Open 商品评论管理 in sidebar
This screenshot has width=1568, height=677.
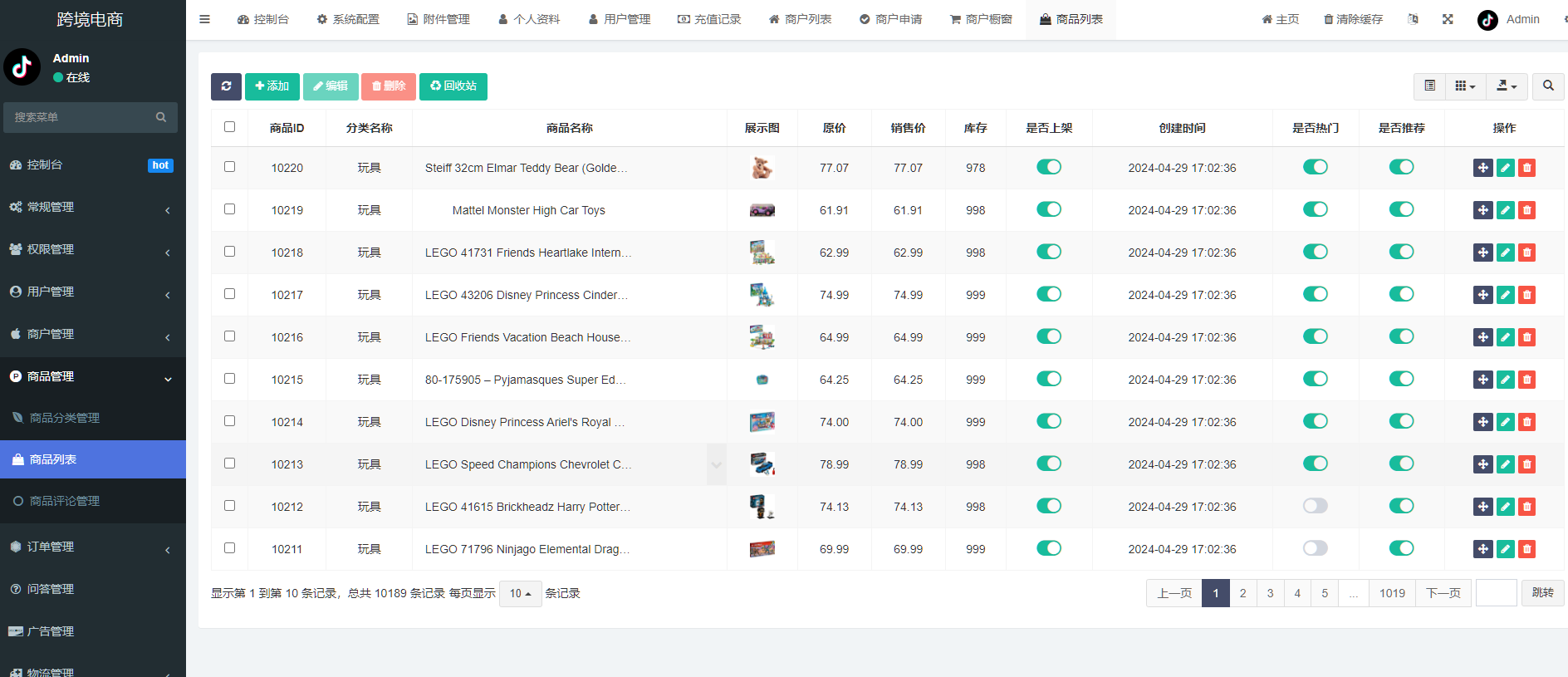tap(93, 501)
